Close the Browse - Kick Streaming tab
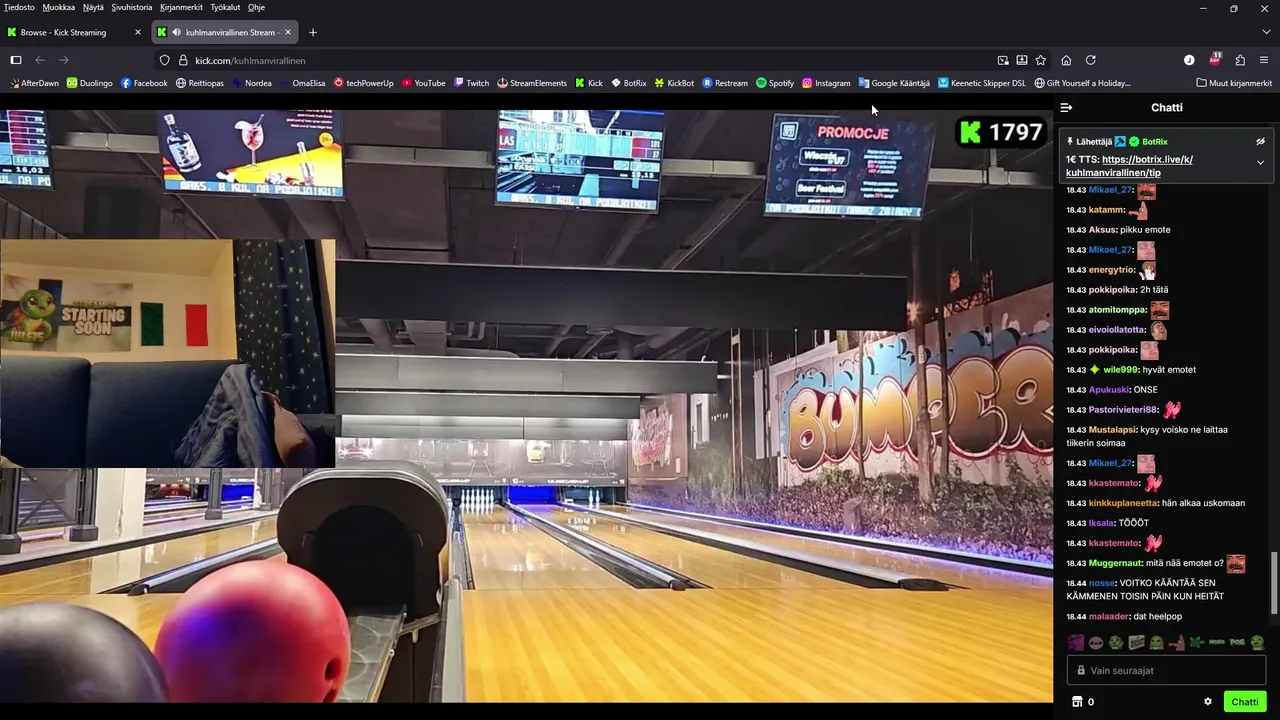Image resolution: width=1280 pixels, height=720 pixels. coord(138,32)
